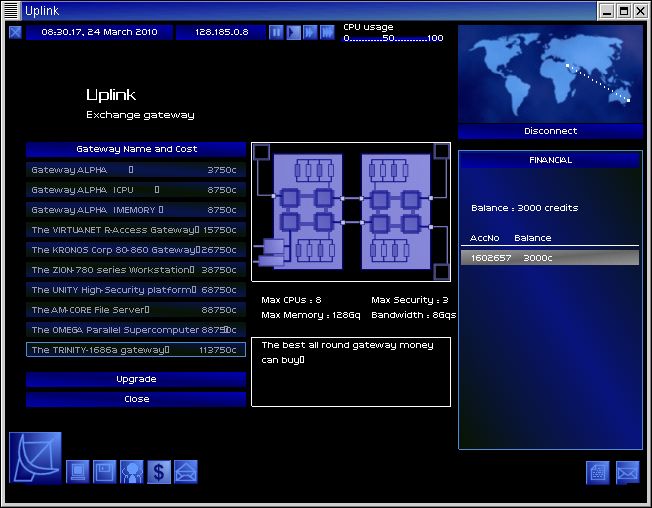Click the Balance : 3000 credits text
Image resolution: width=652 pixels, height=508 pixels.
coord(524,208)
